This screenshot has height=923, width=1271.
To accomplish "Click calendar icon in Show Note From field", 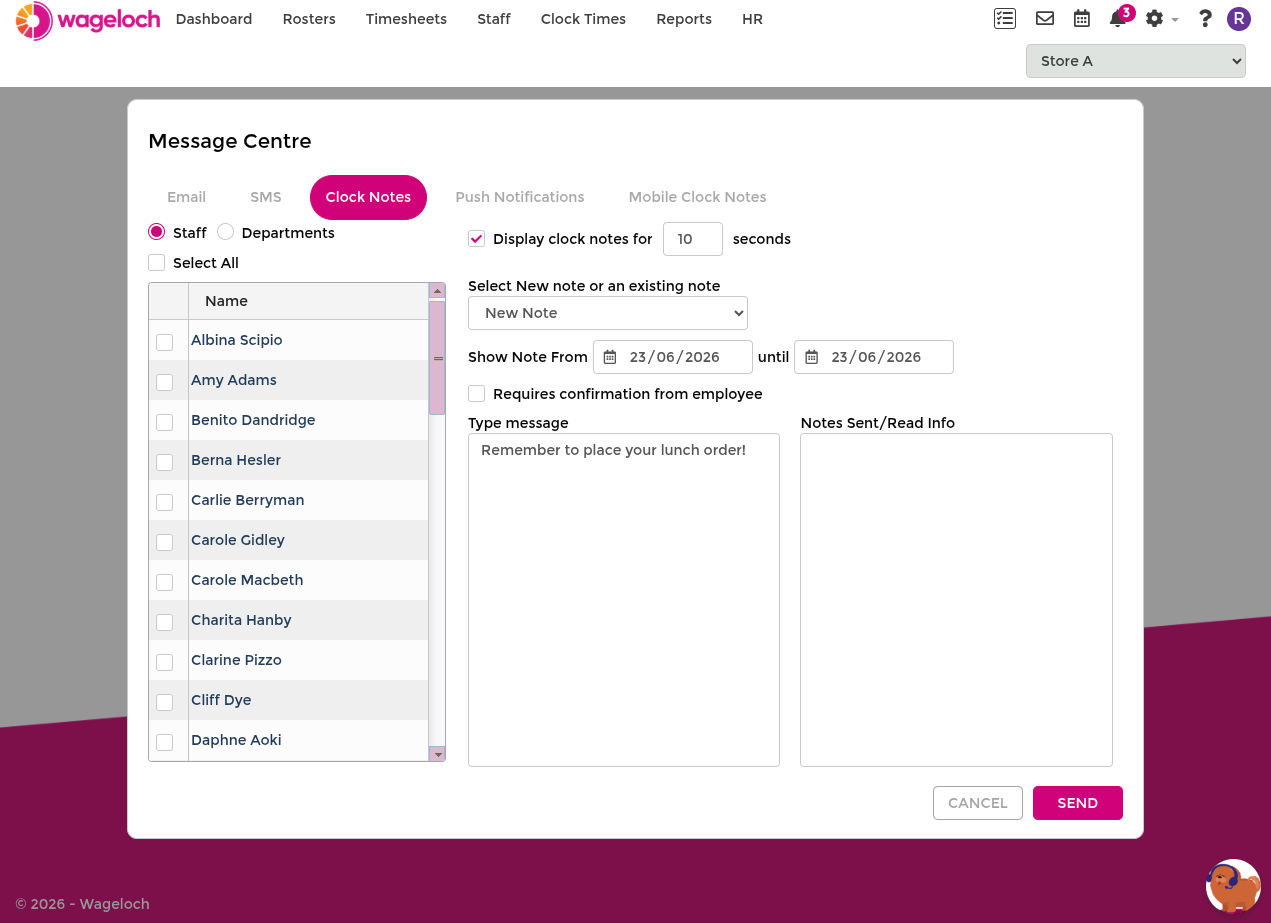I will [610, 357].
